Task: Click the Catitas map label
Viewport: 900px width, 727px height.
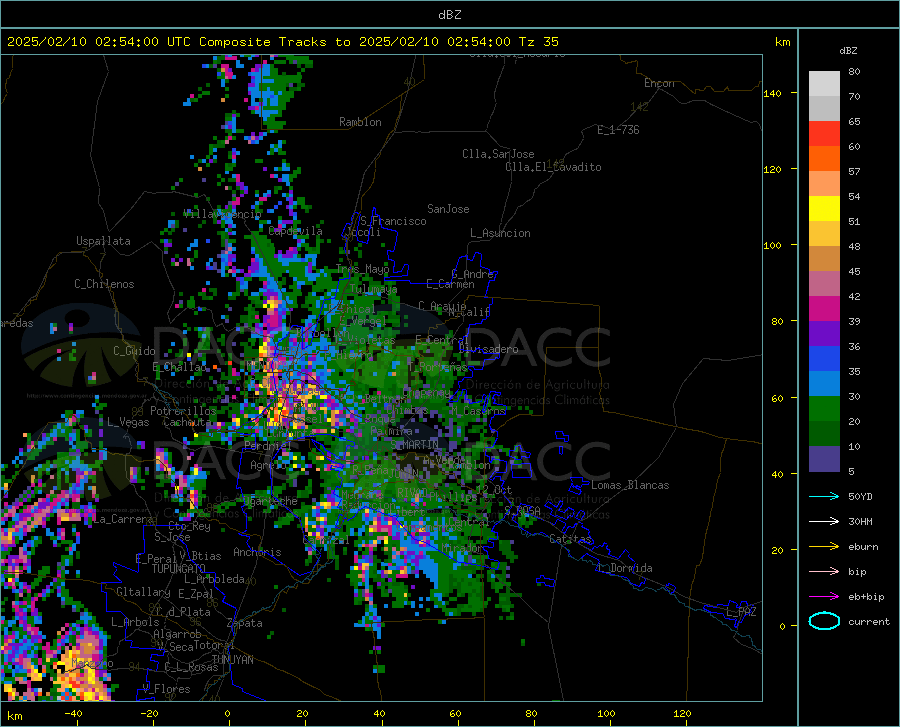Action: (570, 539)
